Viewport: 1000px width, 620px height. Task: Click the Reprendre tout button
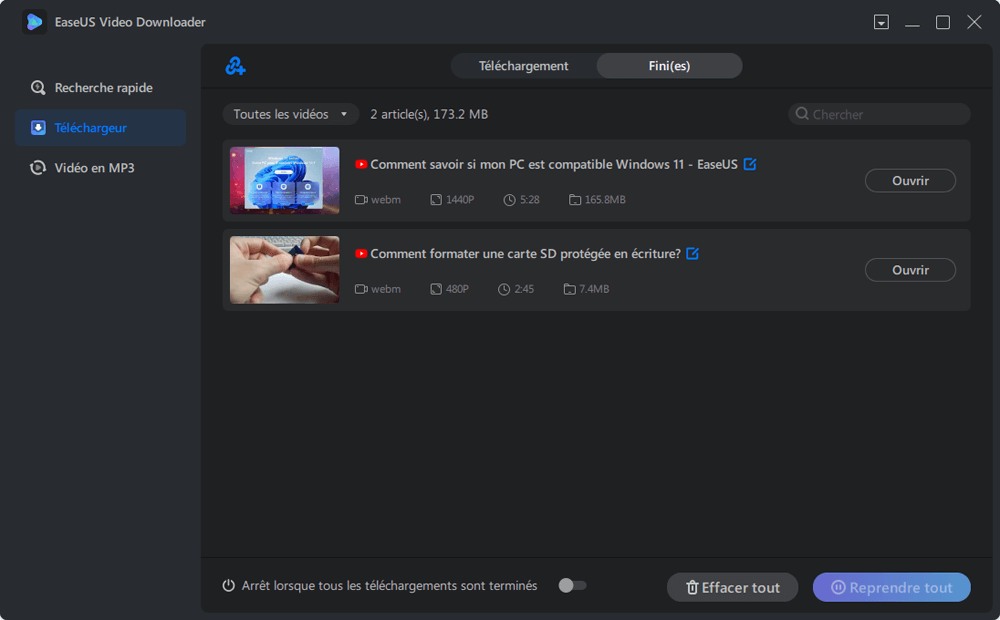coord(891,587)
